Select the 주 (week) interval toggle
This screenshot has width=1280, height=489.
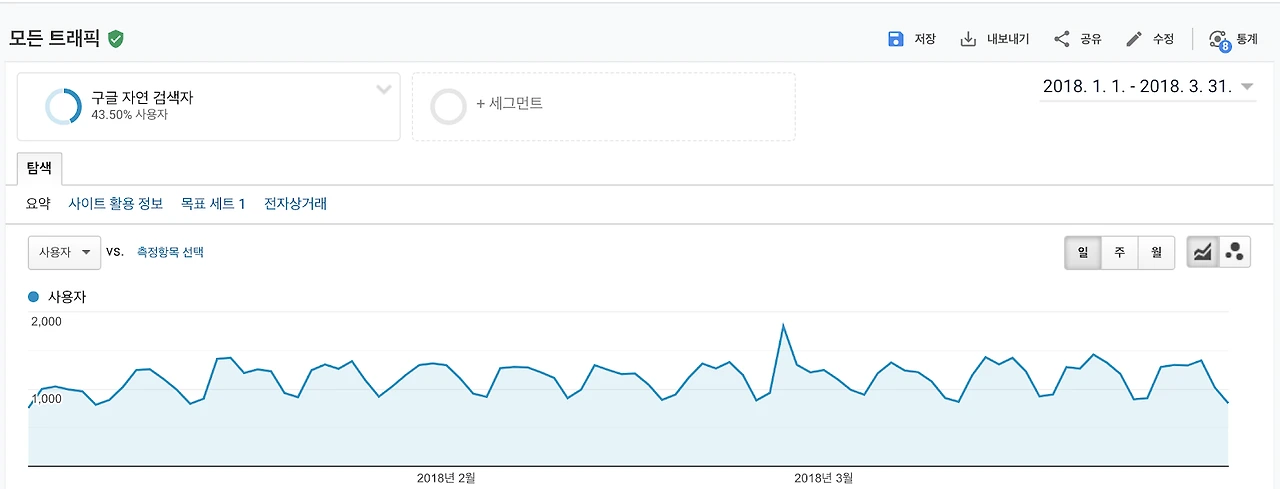click(x=1120, y=253)
